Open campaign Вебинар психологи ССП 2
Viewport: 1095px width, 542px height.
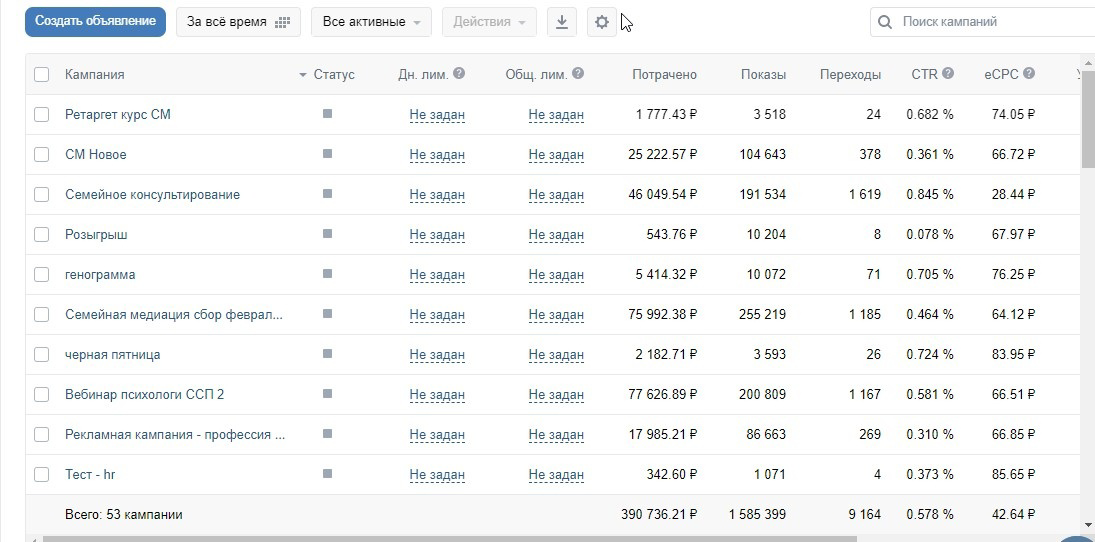145,395
